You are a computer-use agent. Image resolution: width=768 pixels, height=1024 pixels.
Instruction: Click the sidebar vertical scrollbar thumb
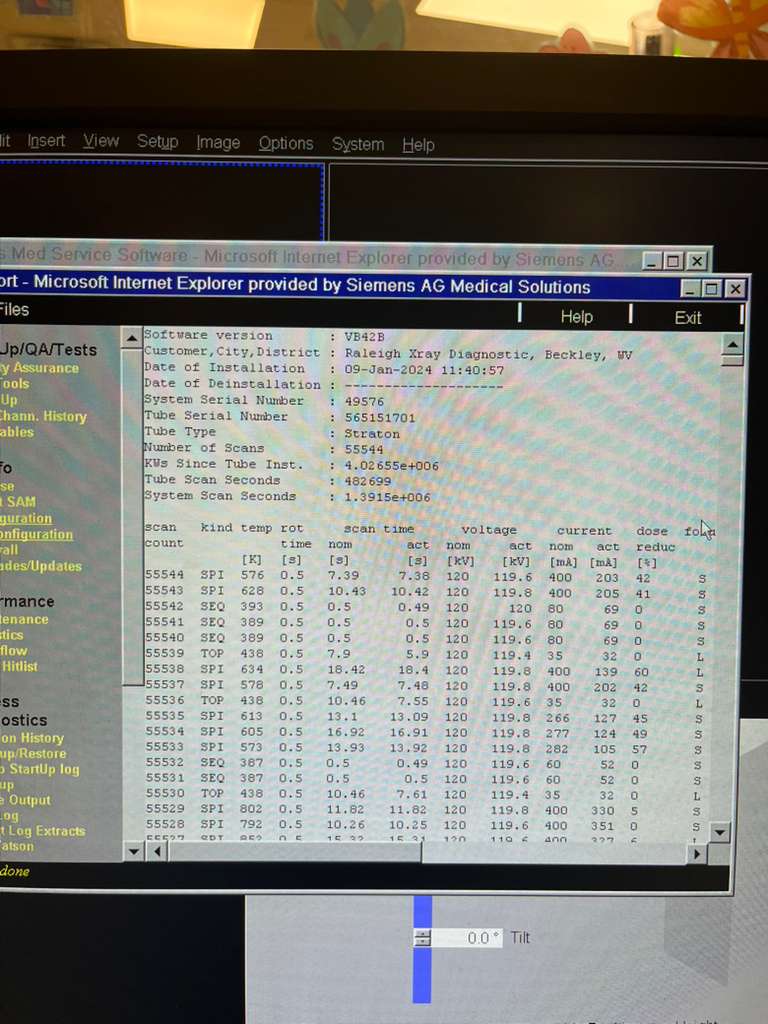[x=132, y=516]
